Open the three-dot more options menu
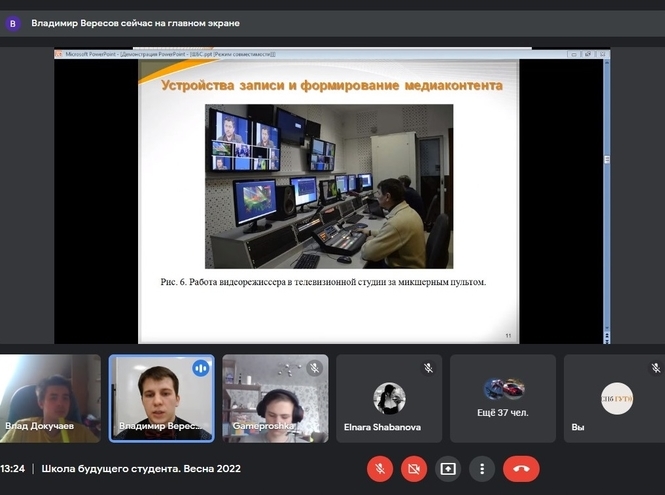The image size is (665, 495). point(482,468)
